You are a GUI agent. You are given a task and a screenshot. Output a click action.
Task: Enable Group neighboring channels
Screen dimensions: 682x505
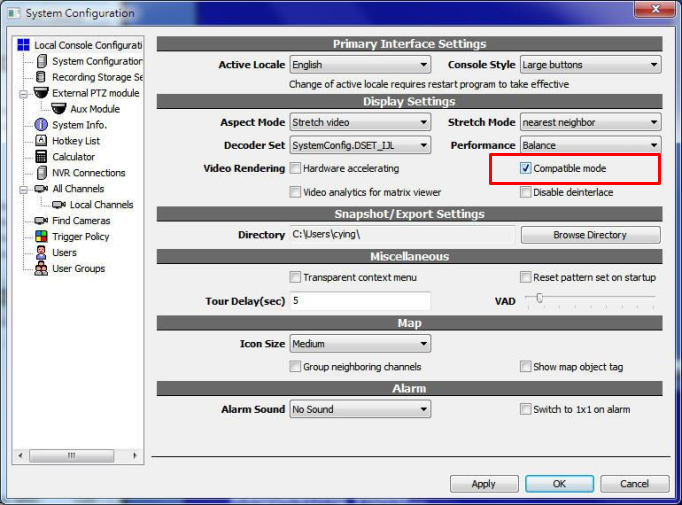[x=295, y=366]
